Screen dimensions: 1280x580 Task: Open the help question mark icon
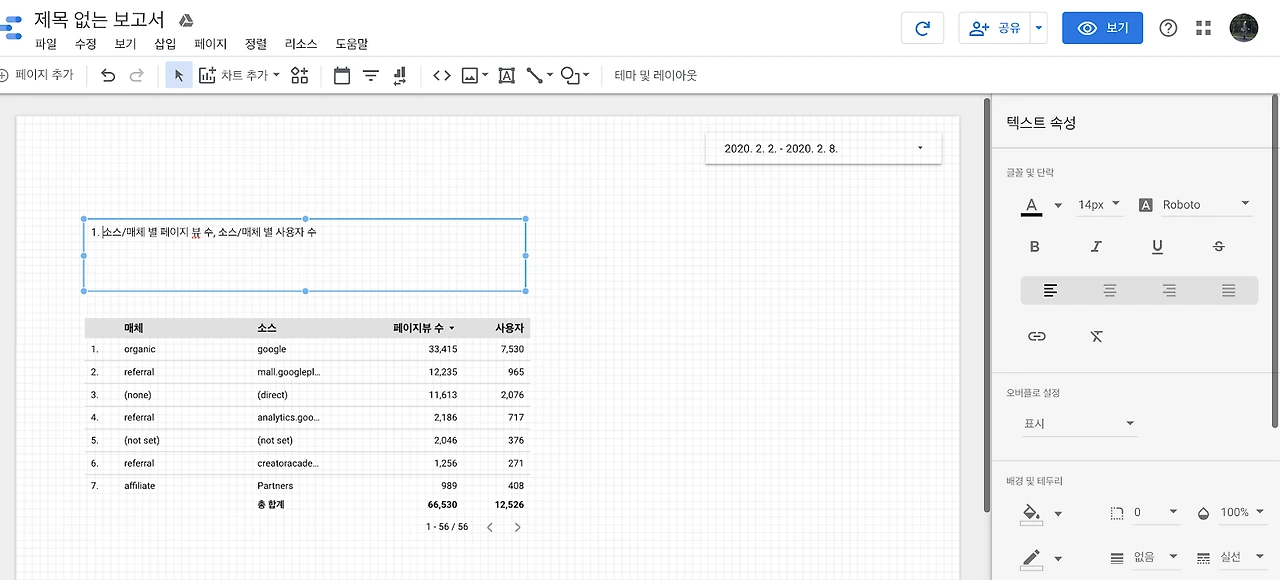(1168, 28)
